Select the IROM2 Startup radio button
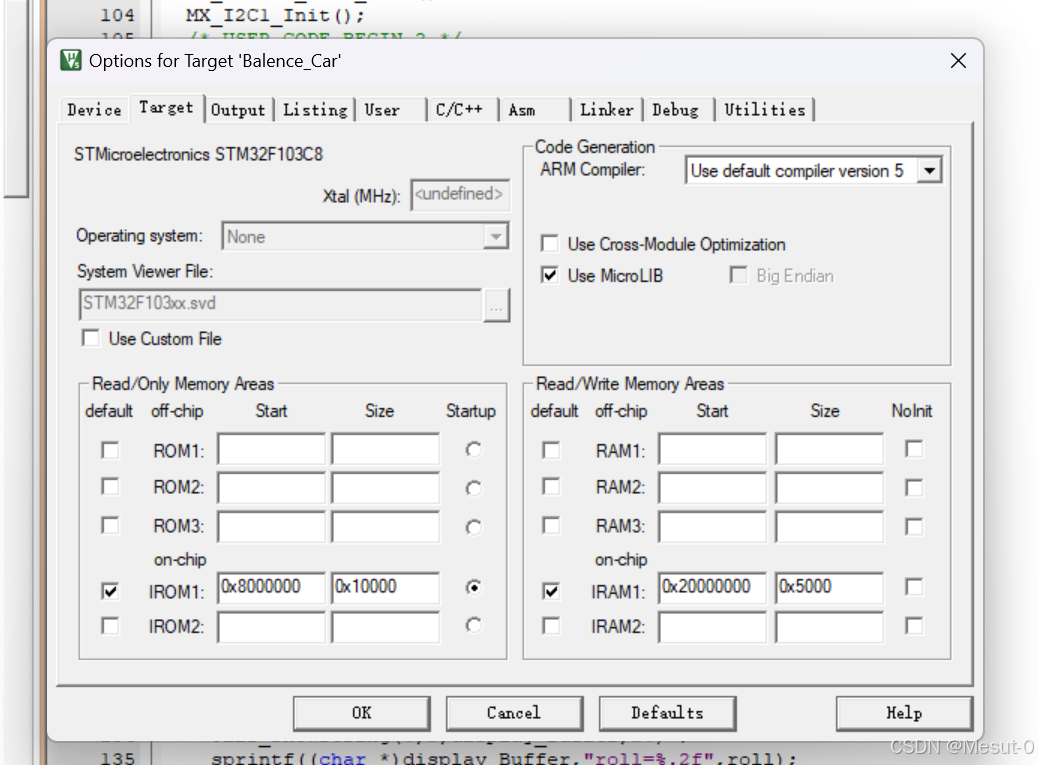Viewport: 1038px width, 765px height. pos(473,625)
